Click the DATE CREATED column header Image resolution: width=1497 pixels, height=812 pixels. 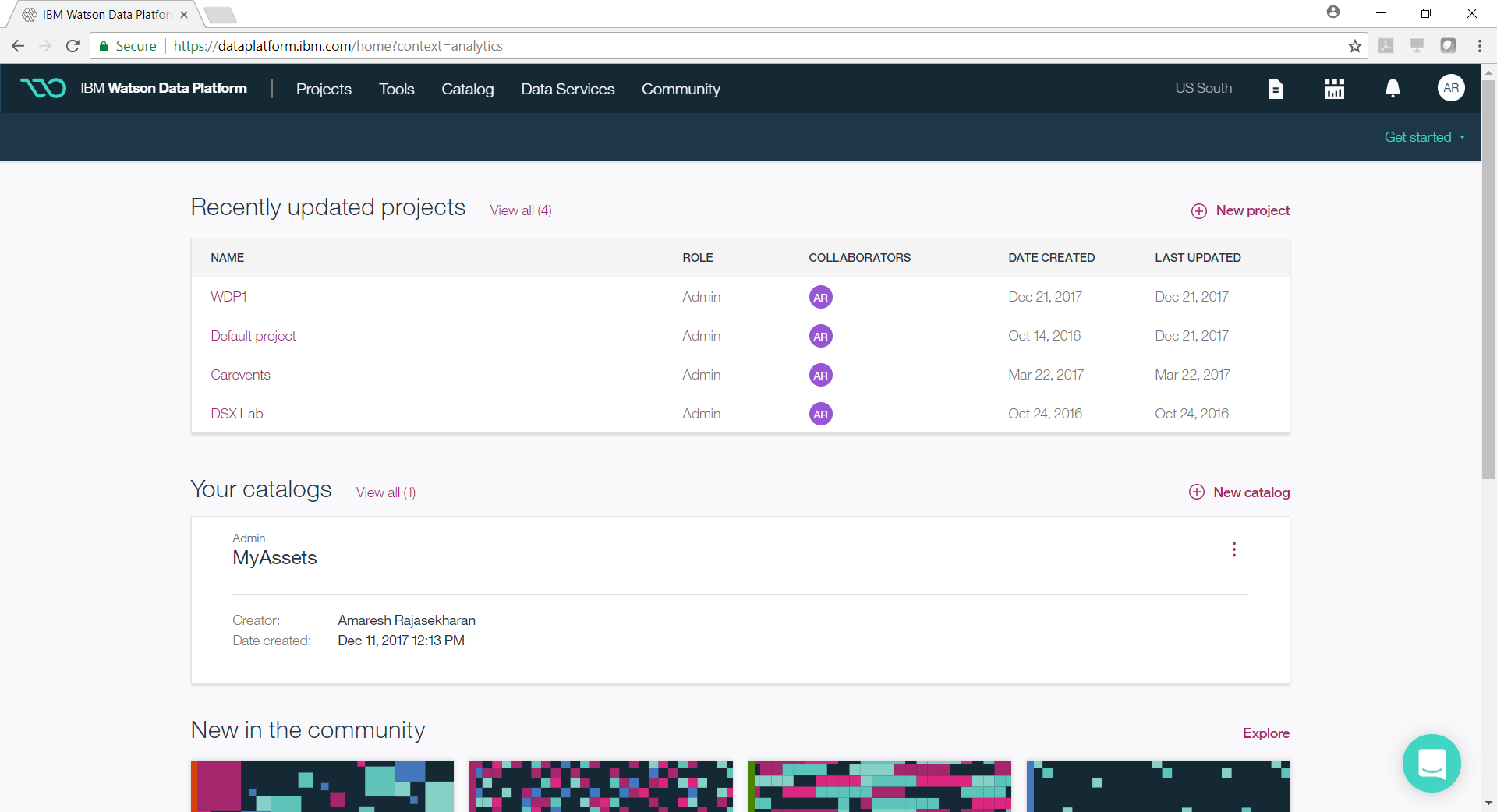click(1051, 258)
